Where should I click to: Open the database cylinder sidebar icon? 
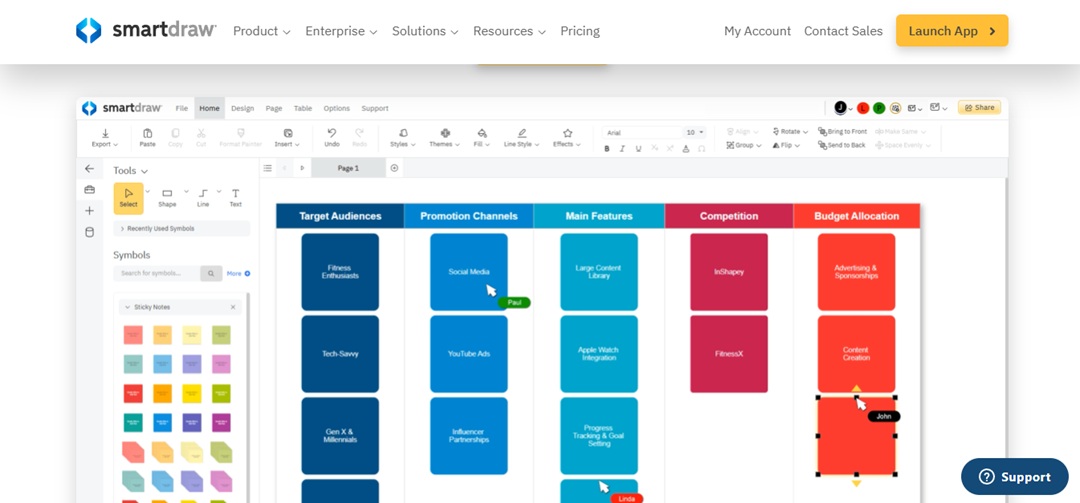click(x=90, y=232)
